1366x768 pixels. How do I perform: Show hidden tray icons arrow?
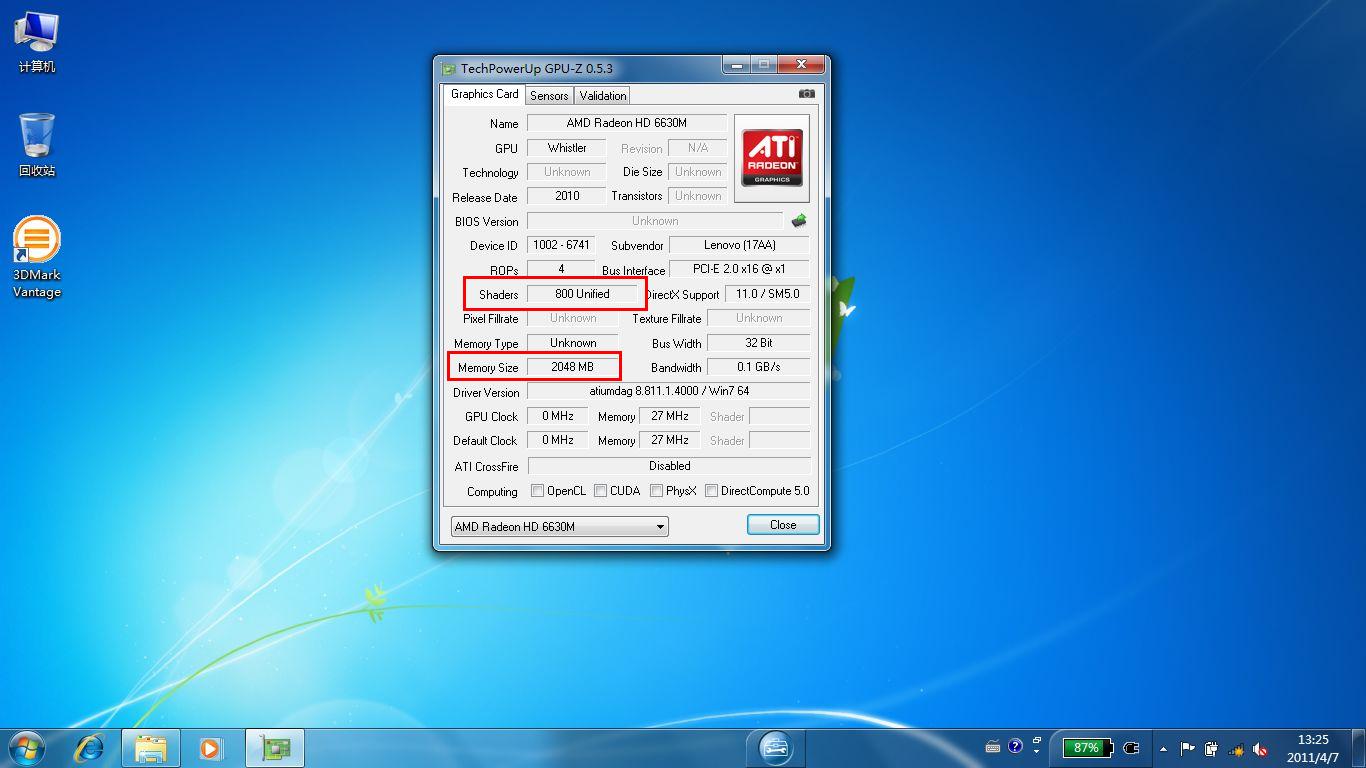point(1163,748)
